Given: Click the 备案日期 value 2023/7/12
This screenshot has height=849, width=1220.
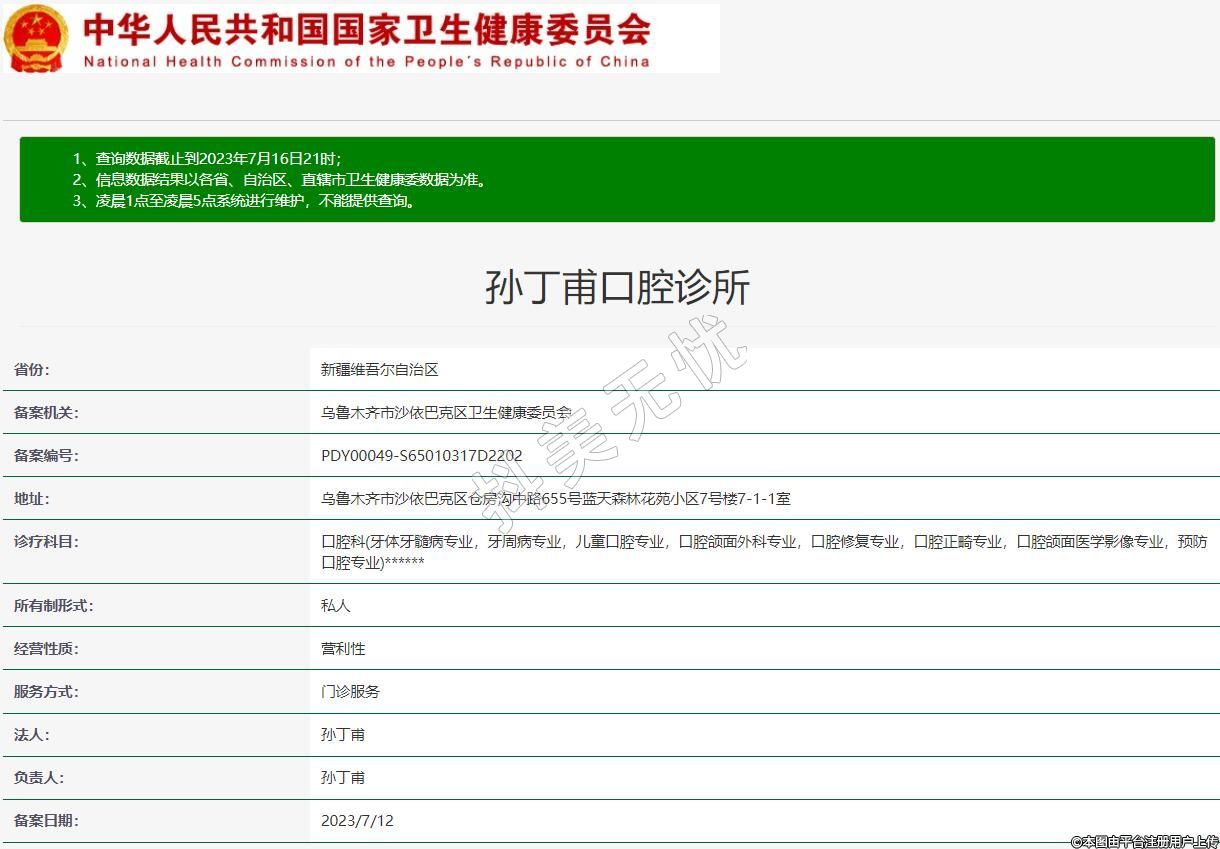Looking at the screenshot, I should click(357, 821).
